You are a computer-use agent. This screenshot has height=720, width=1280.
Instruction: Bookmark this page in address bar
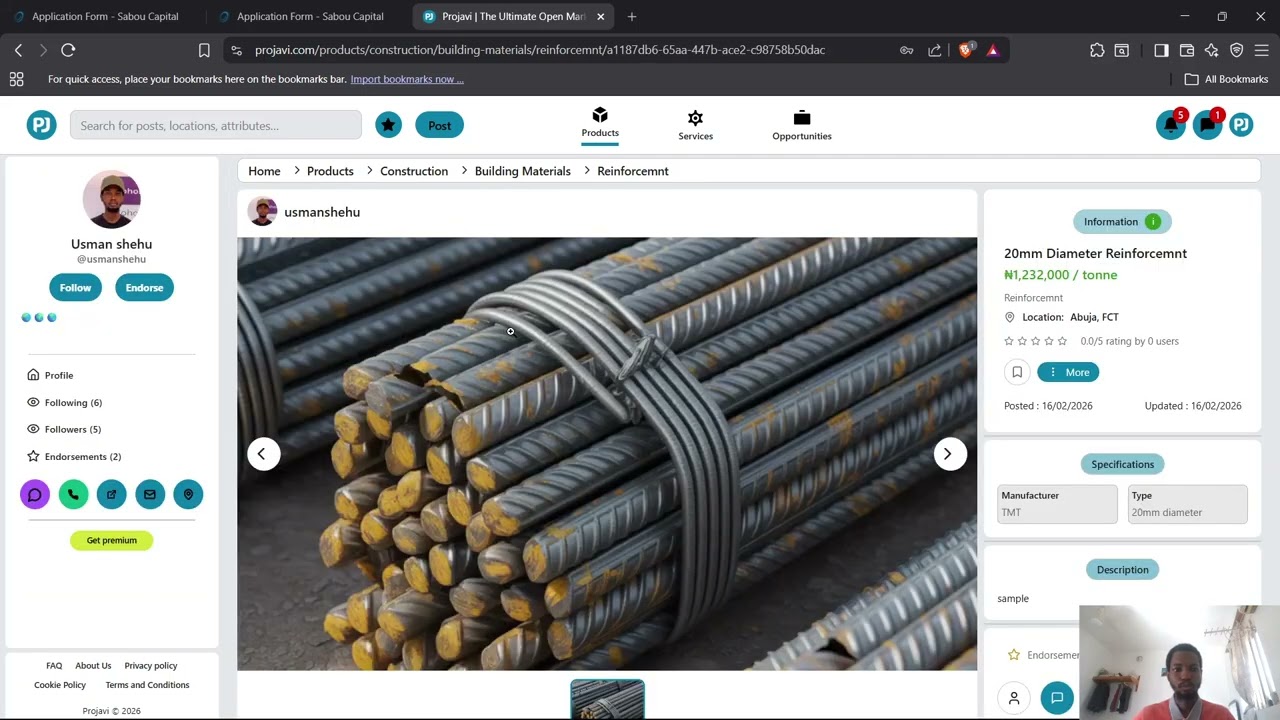click(x=204, y=50)
